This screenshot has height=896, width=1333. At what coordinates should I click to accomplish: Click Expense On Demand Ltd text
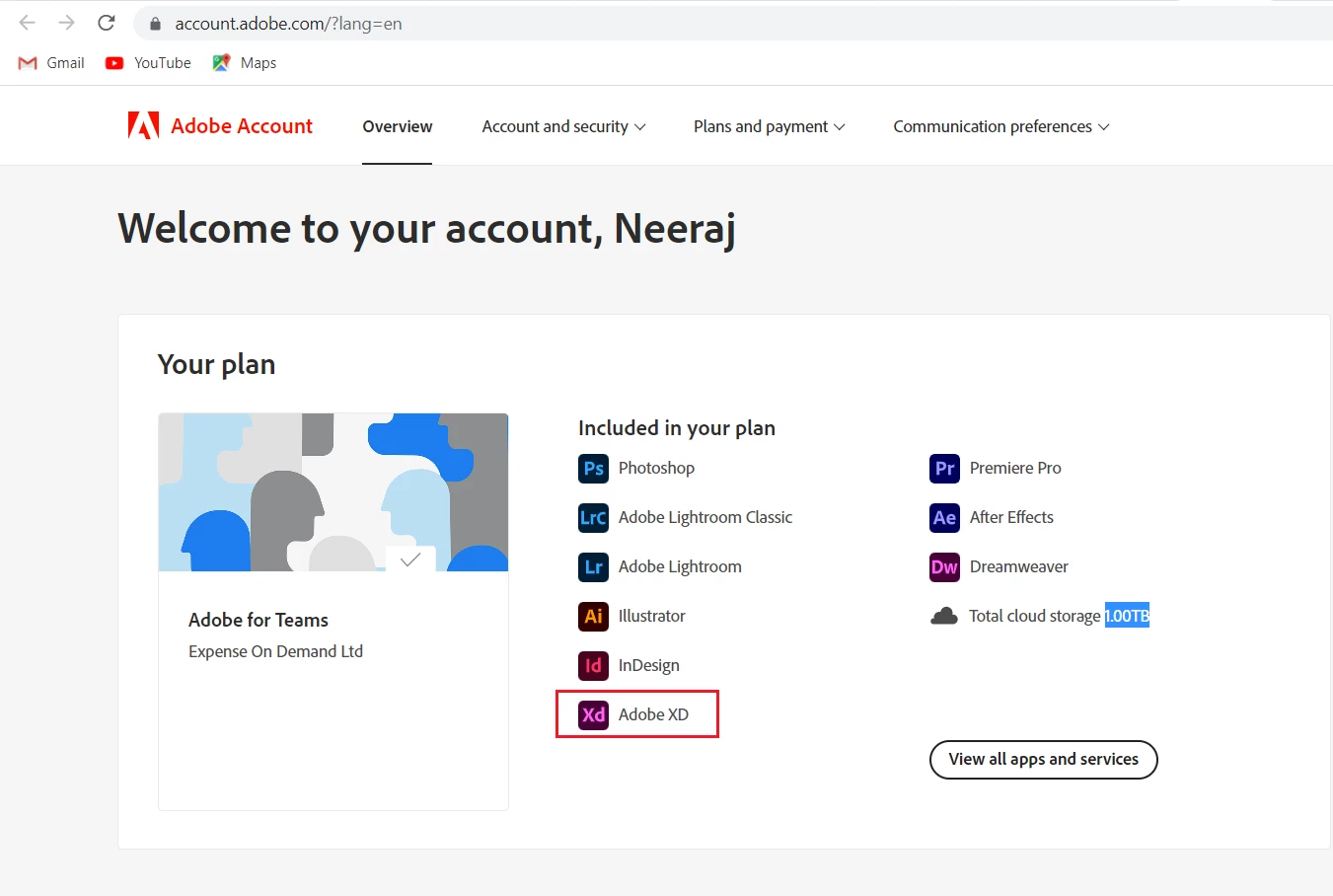pos(275,651)
